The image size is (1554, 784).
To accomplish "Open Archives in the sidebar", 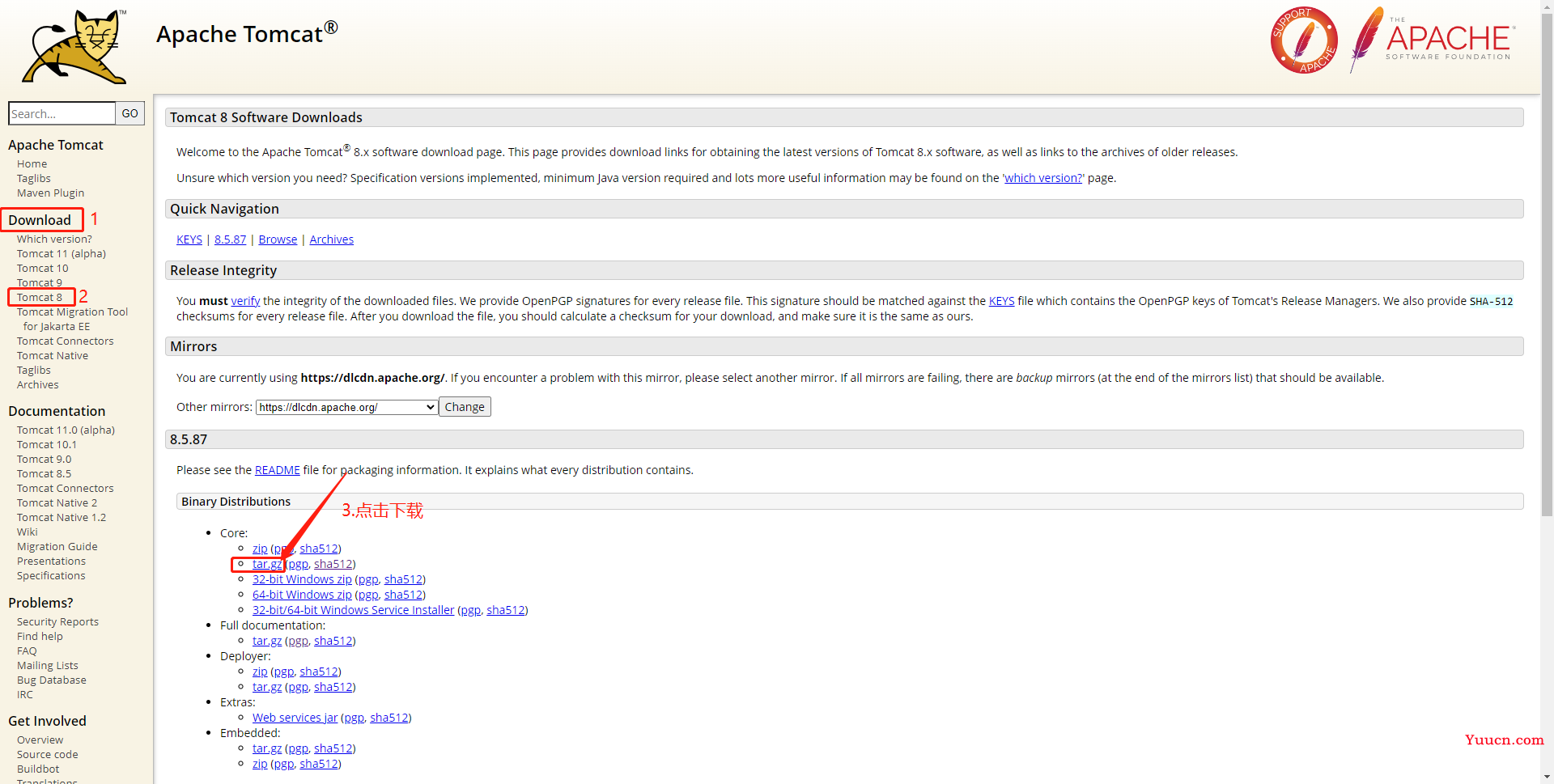I will pyautogui.click(x=38, y=384).
